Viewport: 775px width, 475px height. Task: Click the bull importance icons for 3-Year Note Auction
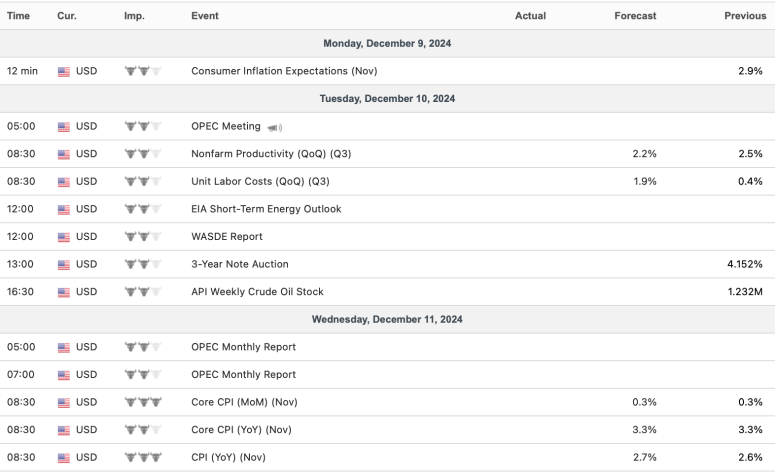point(142,264)
